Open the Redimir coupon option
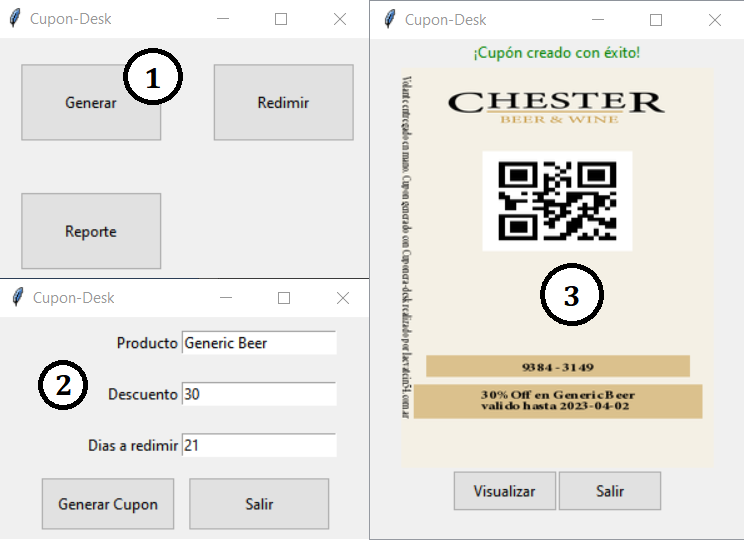The height and width of the screenshot is (540, 744). coord(283,103)
